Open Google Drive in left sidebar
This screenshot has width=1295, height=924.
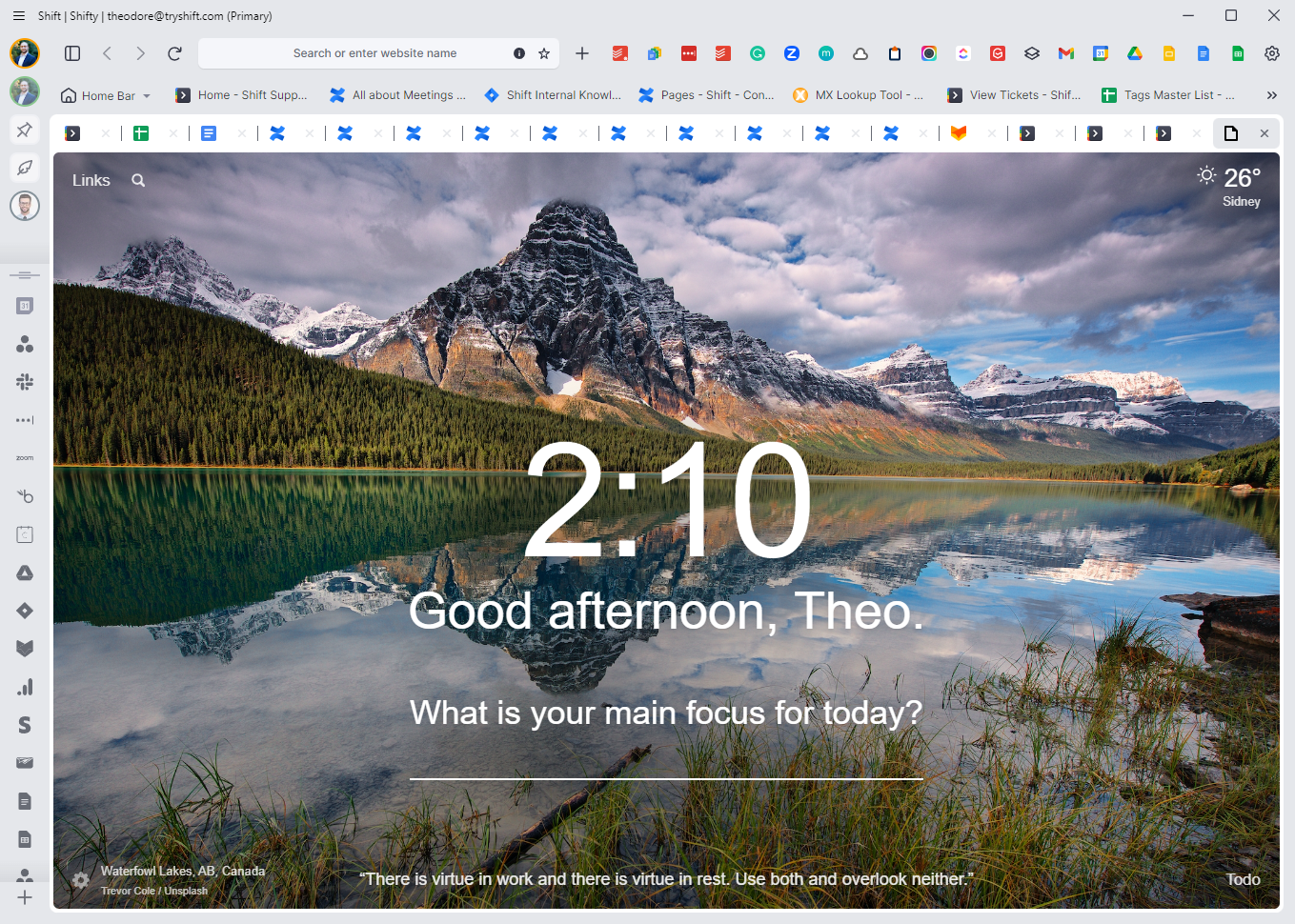(x=25, y=572)
